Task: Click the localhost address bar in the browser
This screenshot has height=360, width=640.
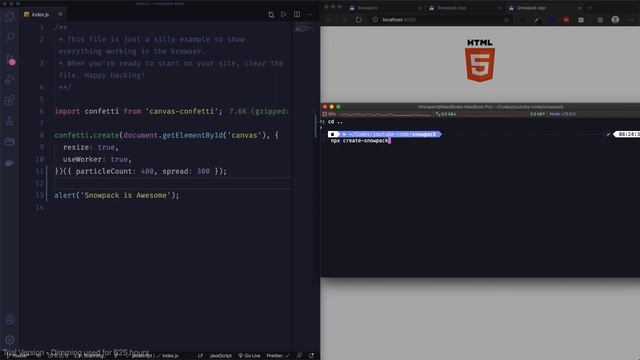Action: pyautogui.click(x=441, y=20)
